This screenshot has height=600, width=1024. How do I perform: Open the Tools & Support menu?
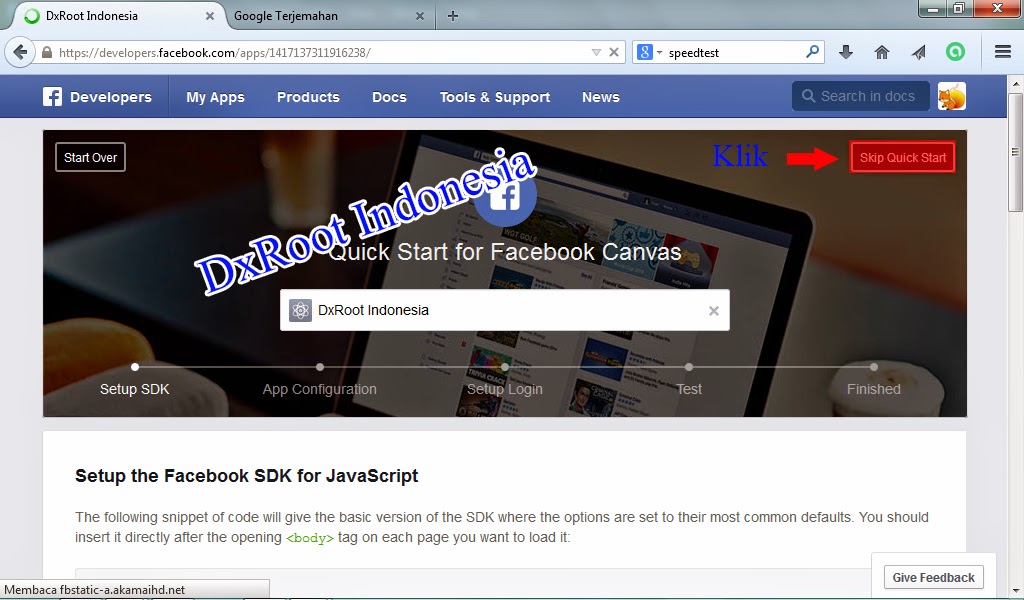495,97
